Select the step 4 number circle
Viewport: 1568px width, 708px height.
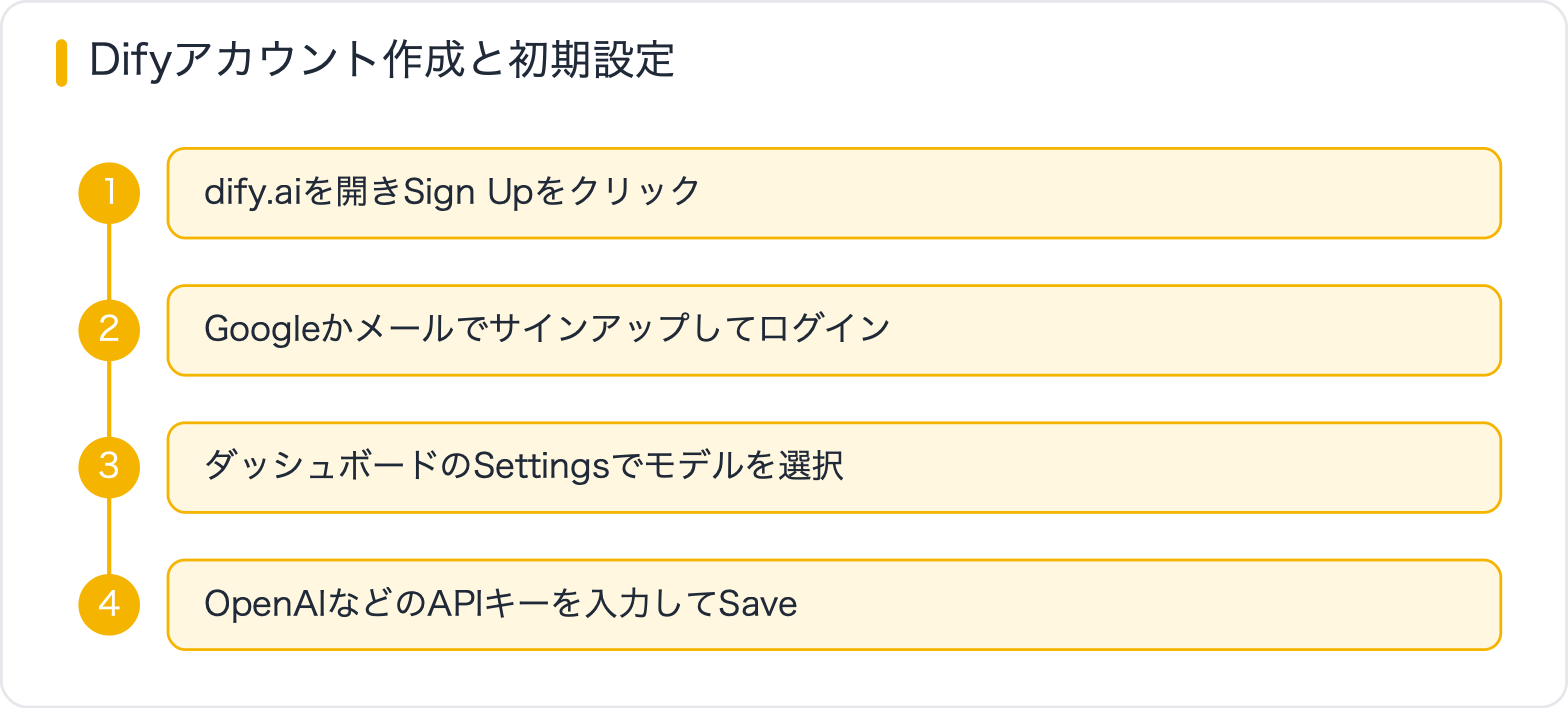[x=109, y=604]
